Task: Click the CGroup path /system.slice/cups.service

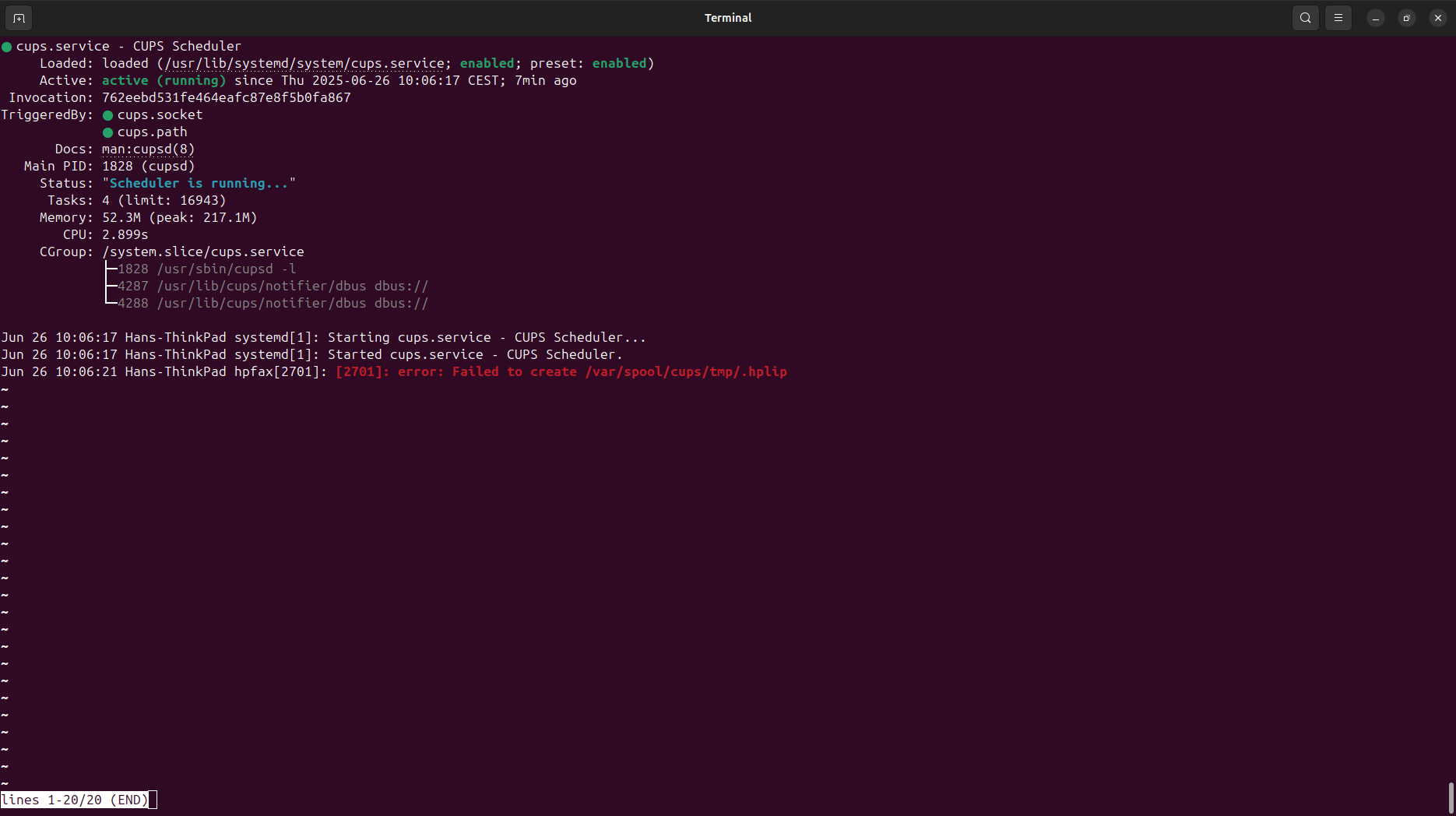Action: (x=203, y=251)
